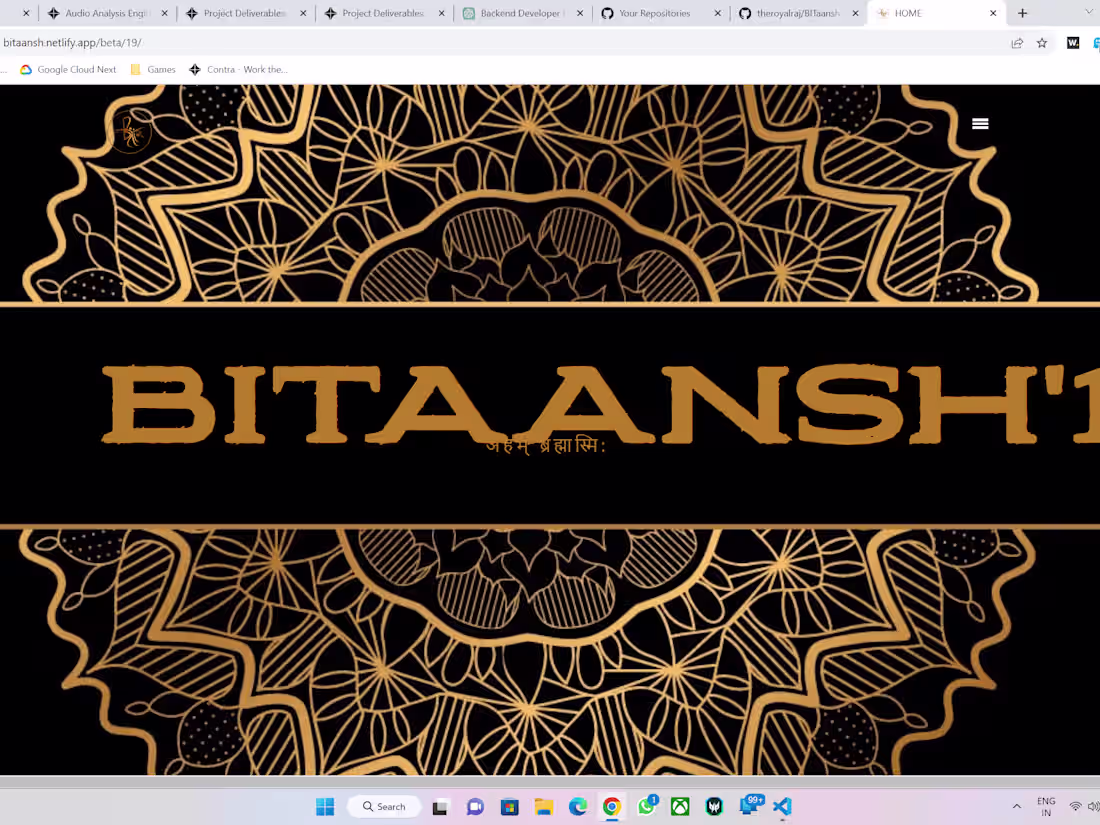Open the Workspaces extension next to address bar

[x=1072, y=43]
